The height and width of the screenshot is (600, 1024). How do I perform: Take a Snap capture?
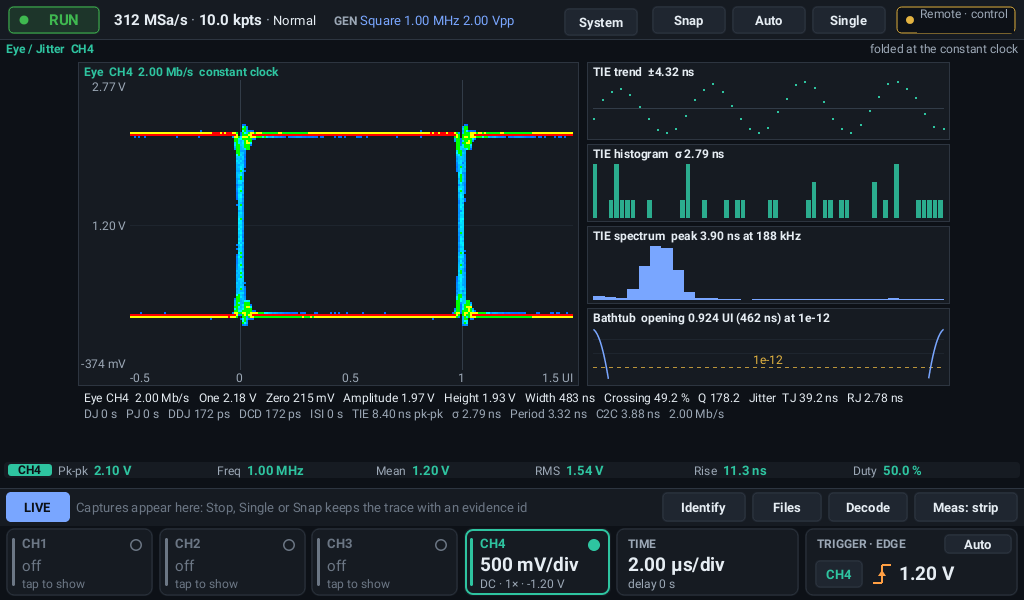pos(688,21)
